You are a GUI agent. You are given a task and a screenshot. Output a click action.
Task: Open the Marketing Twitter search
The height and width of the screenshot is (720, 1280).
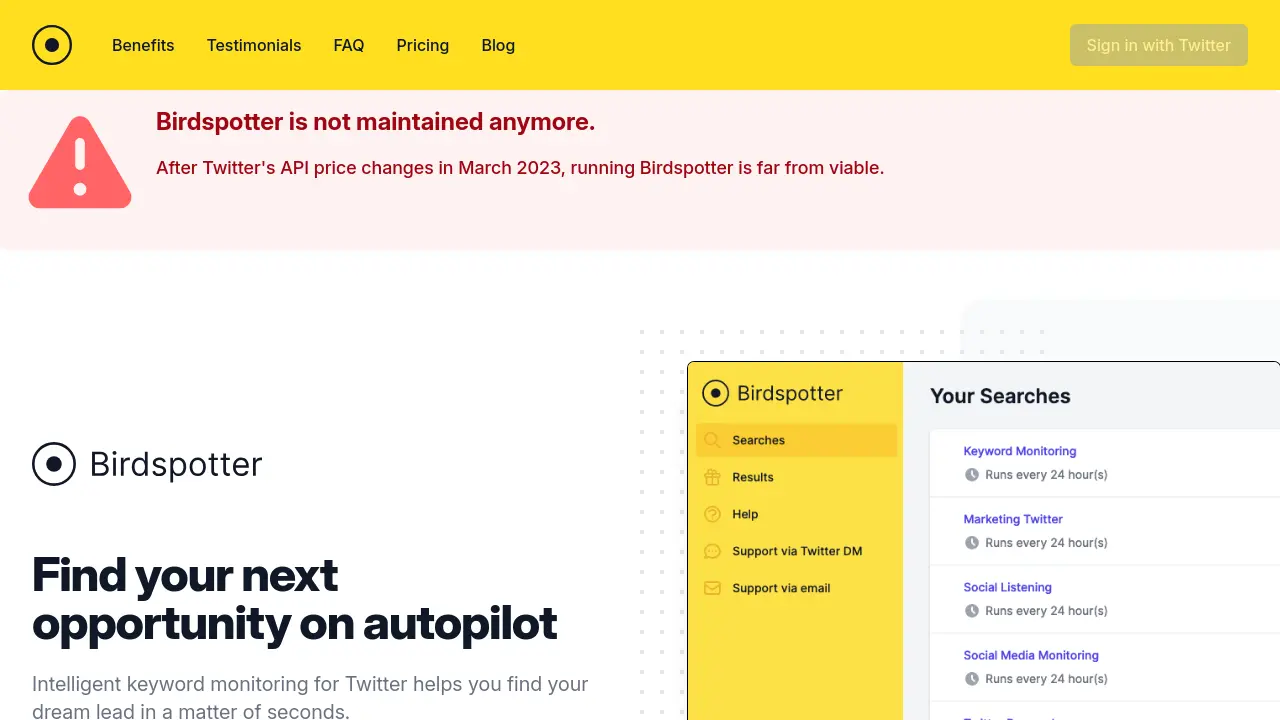pos(1013,519)
